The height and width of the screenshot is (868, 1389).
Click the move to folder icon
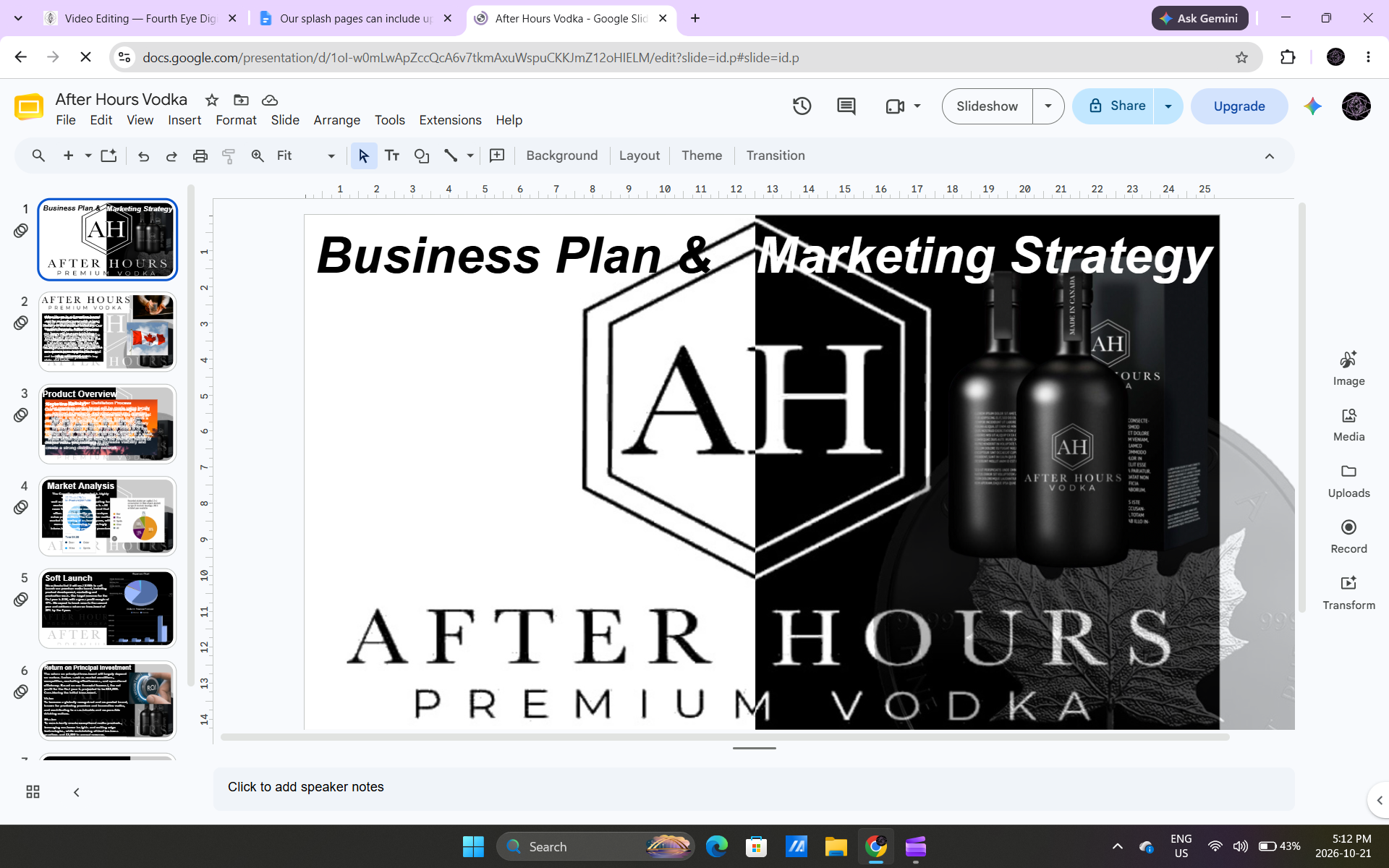pyautogui.click(x=241, y=100)
